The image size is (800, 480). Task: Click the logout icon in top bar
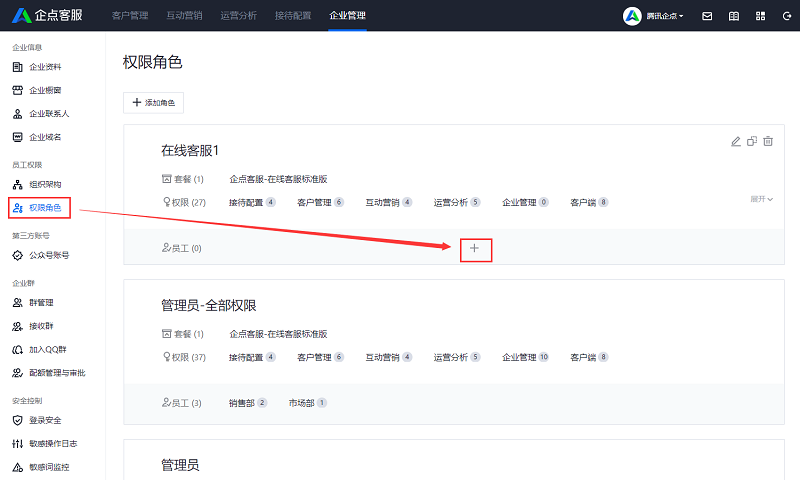(x=785, y=16)
